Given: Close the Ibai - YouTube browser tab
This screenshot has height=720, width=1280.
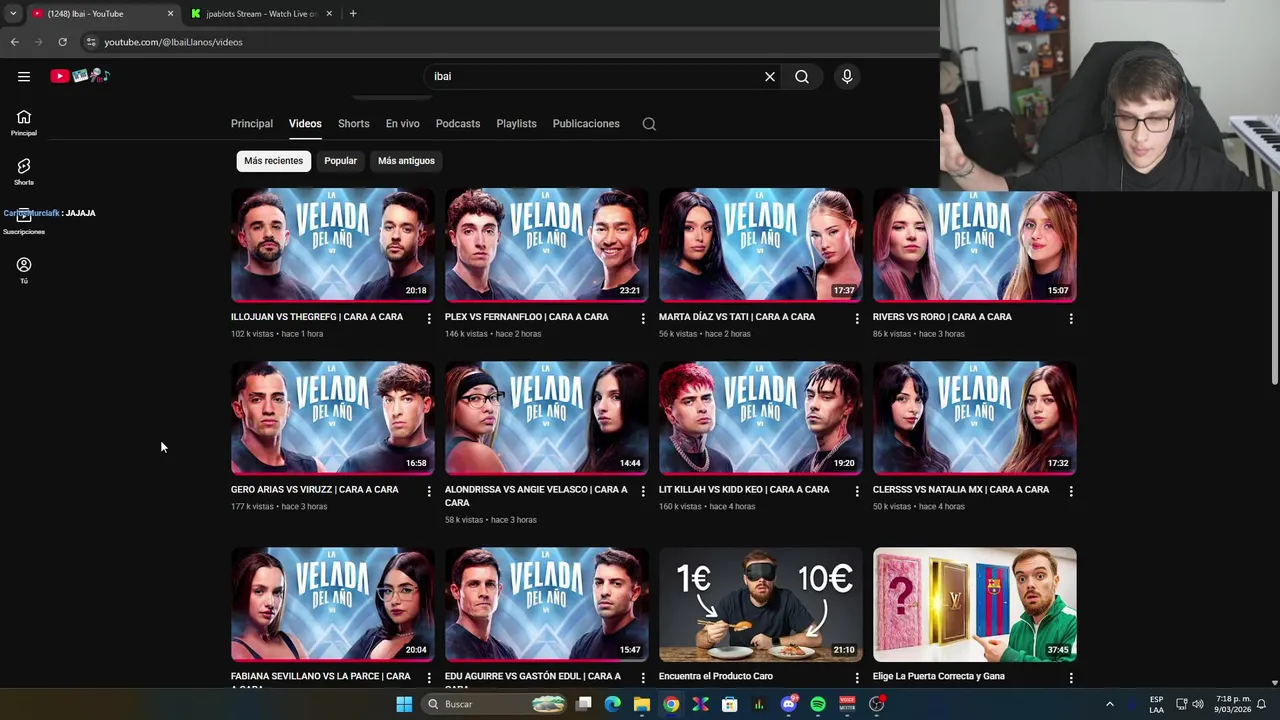Looking at the screenshot, I should click(170, 14).
